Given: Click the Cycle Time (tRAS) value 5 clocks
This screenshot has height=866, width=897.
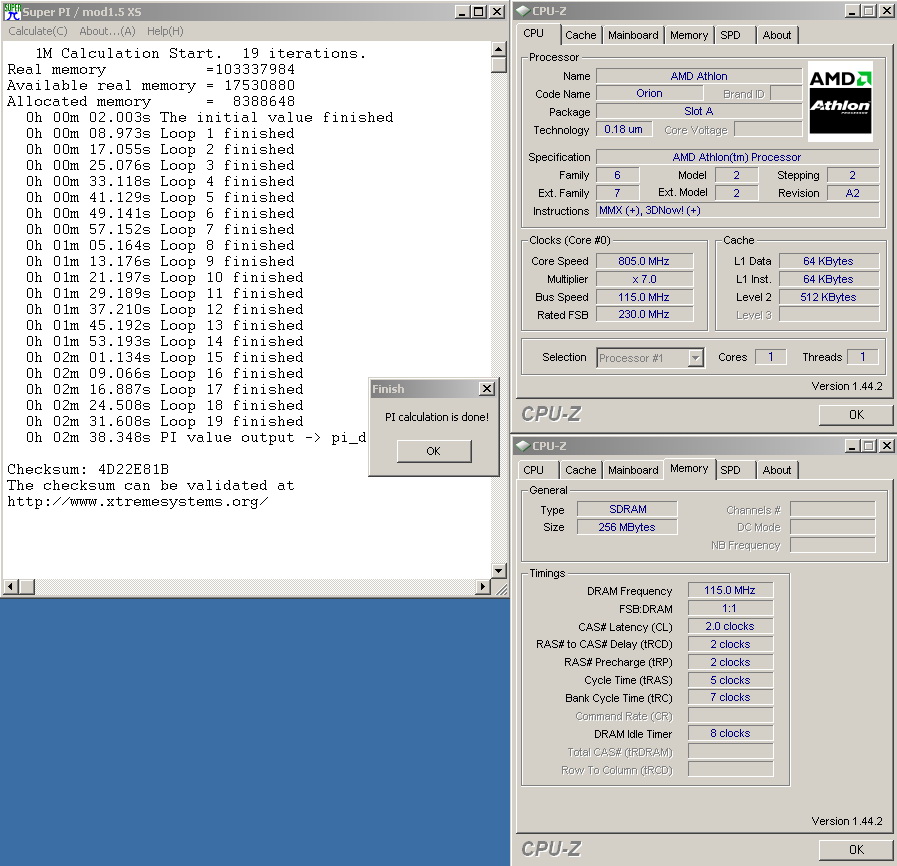Looking at the screenshot, I should click(730, 681).
